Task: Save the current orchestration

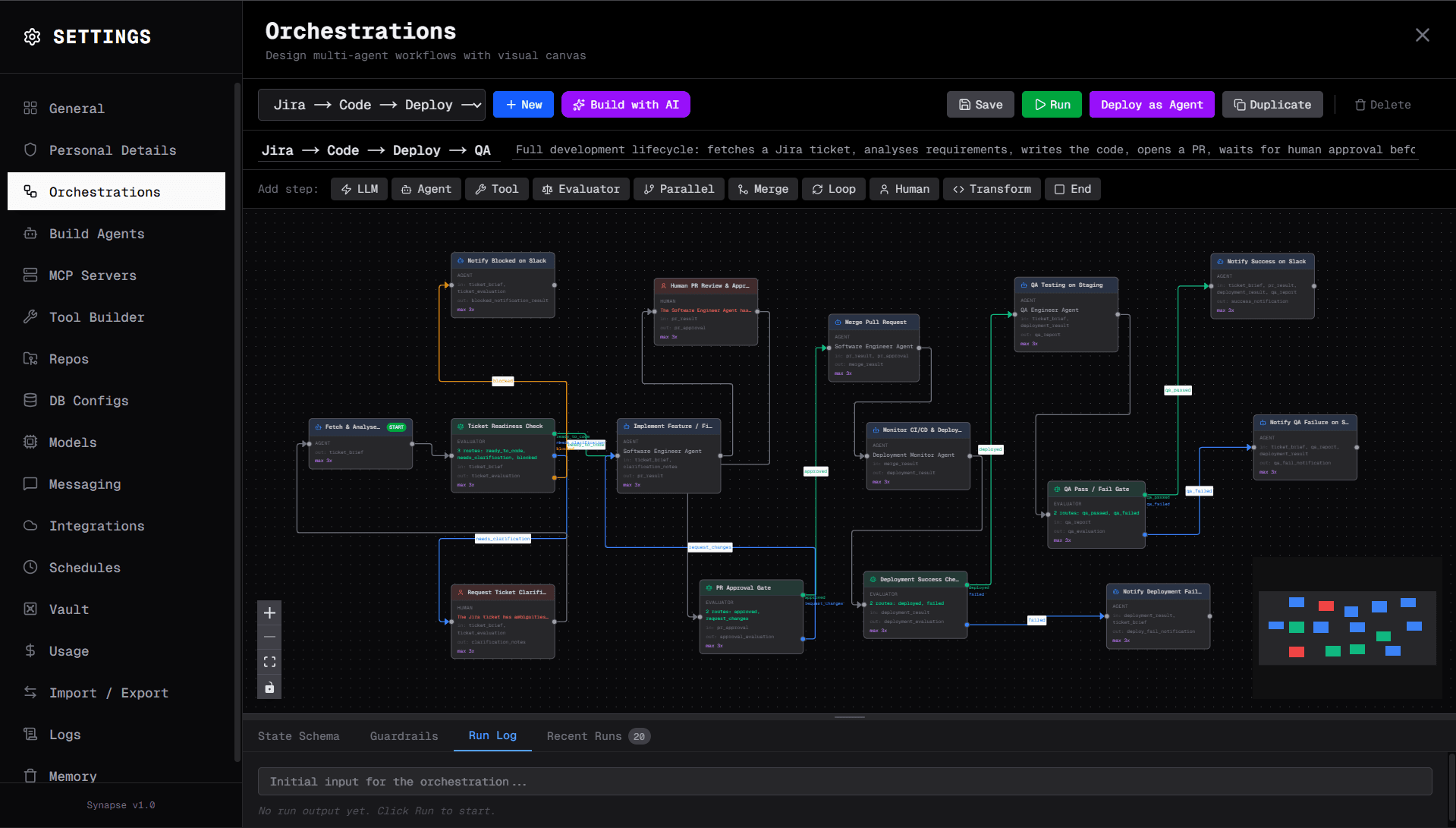Action: [980, 105]
